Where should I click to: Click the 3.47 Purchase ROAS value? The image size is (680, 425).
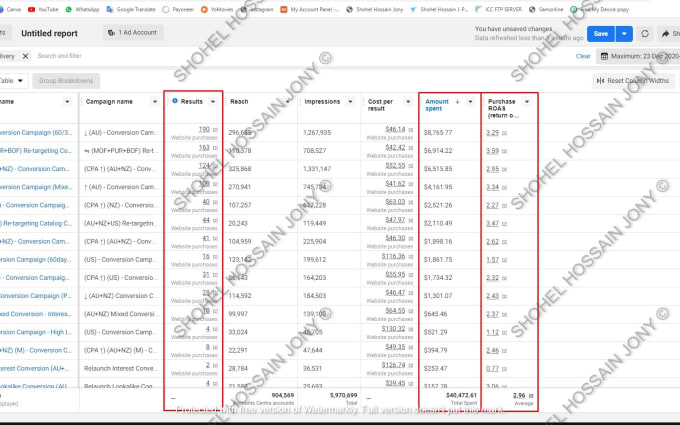(x=493, y=224)
